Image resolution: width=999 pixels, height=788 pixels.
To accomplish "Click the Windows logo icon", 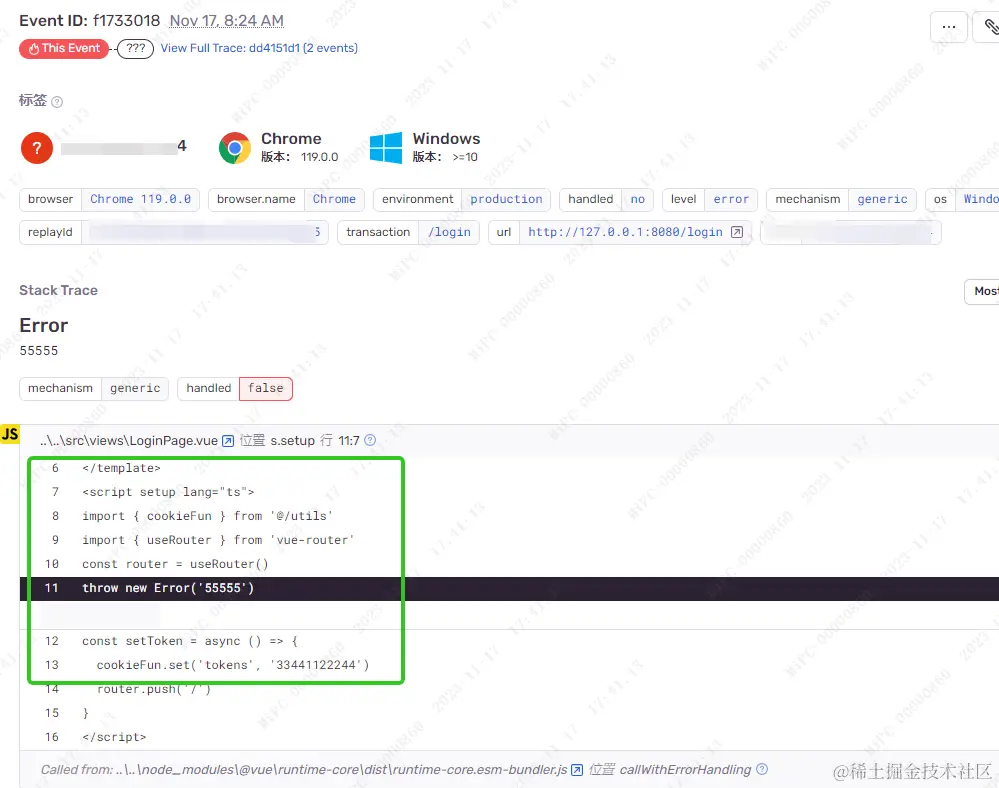I will (x=386, y=148).
